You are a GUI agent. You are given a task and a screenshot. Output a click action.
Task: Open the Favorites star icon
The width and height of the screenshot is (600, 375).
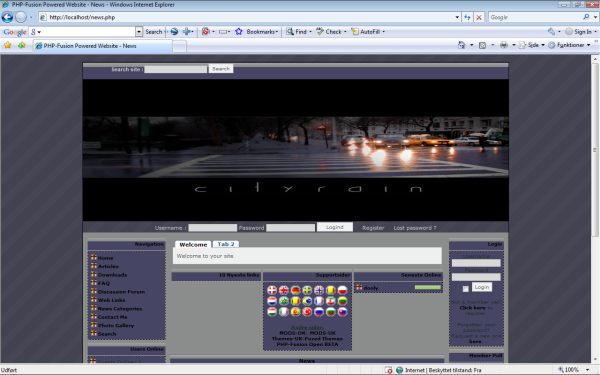click(8, 45)
